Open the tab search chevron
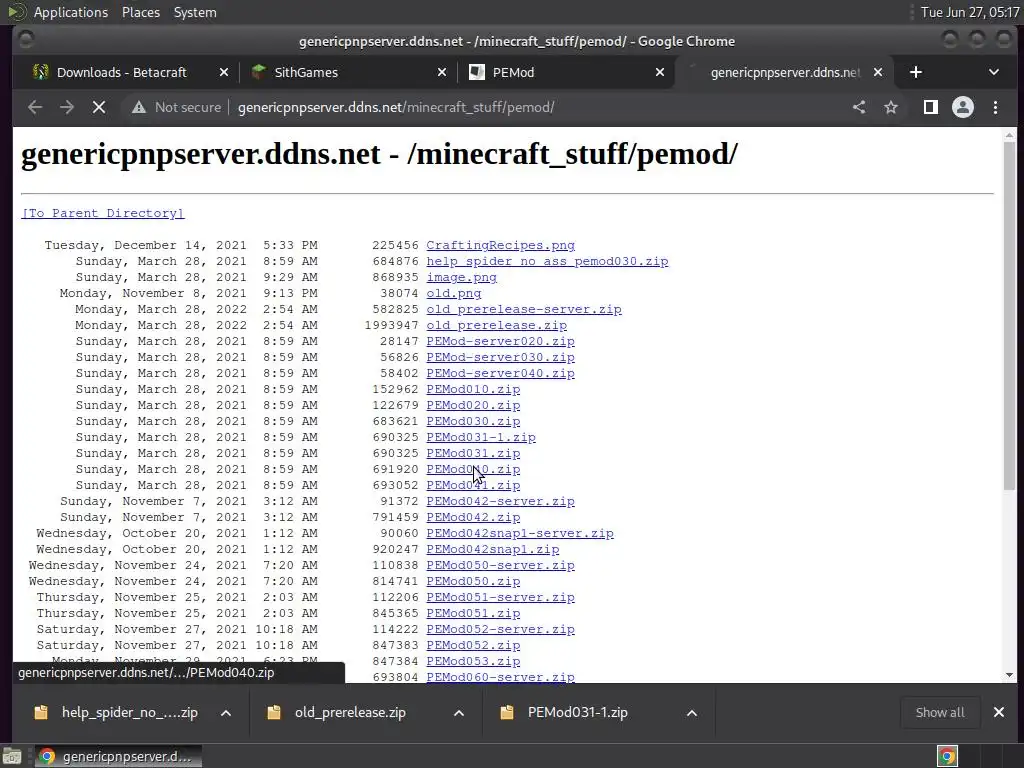The height and width of the screenshot is (768, 1024). point(993,72)
